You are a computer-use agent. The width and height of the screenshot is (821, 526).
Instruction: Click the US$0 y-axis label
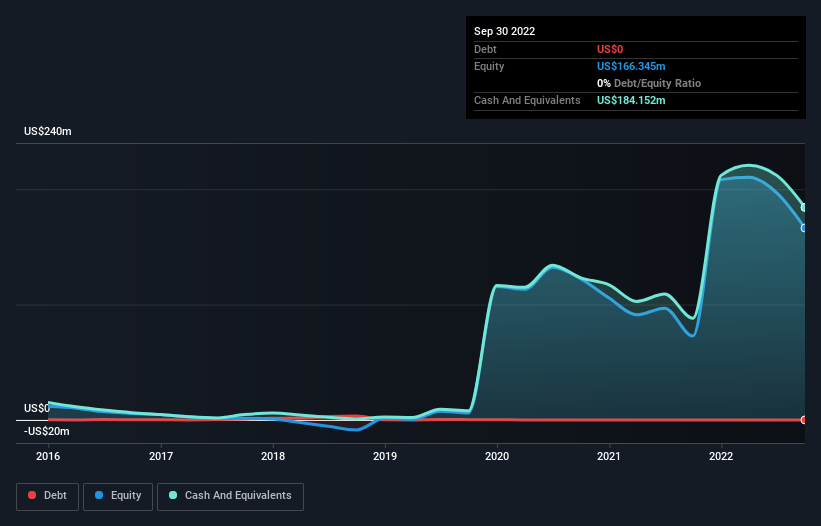[x=37, y=408]
